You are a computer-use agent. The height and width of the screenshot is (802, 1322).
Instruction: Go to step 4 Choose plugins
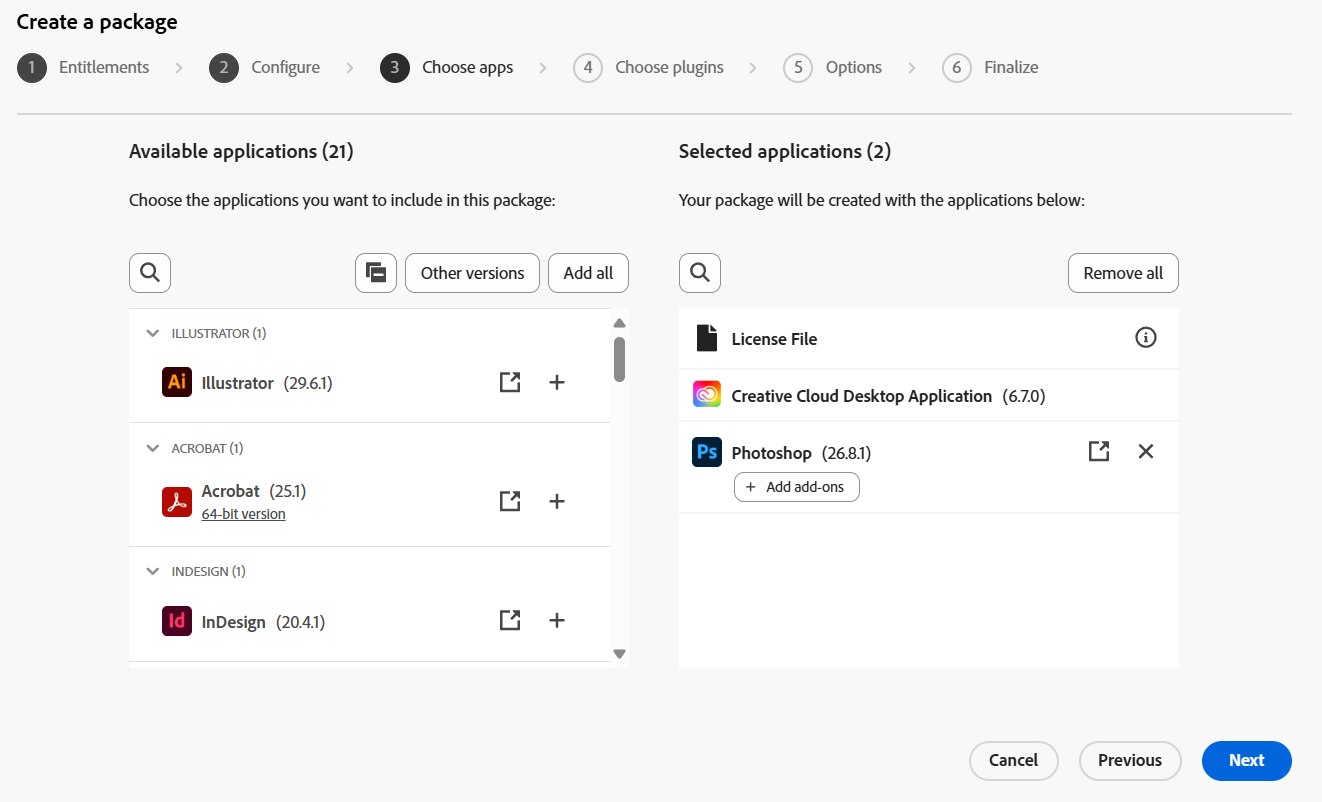click(x=648, y=68)
